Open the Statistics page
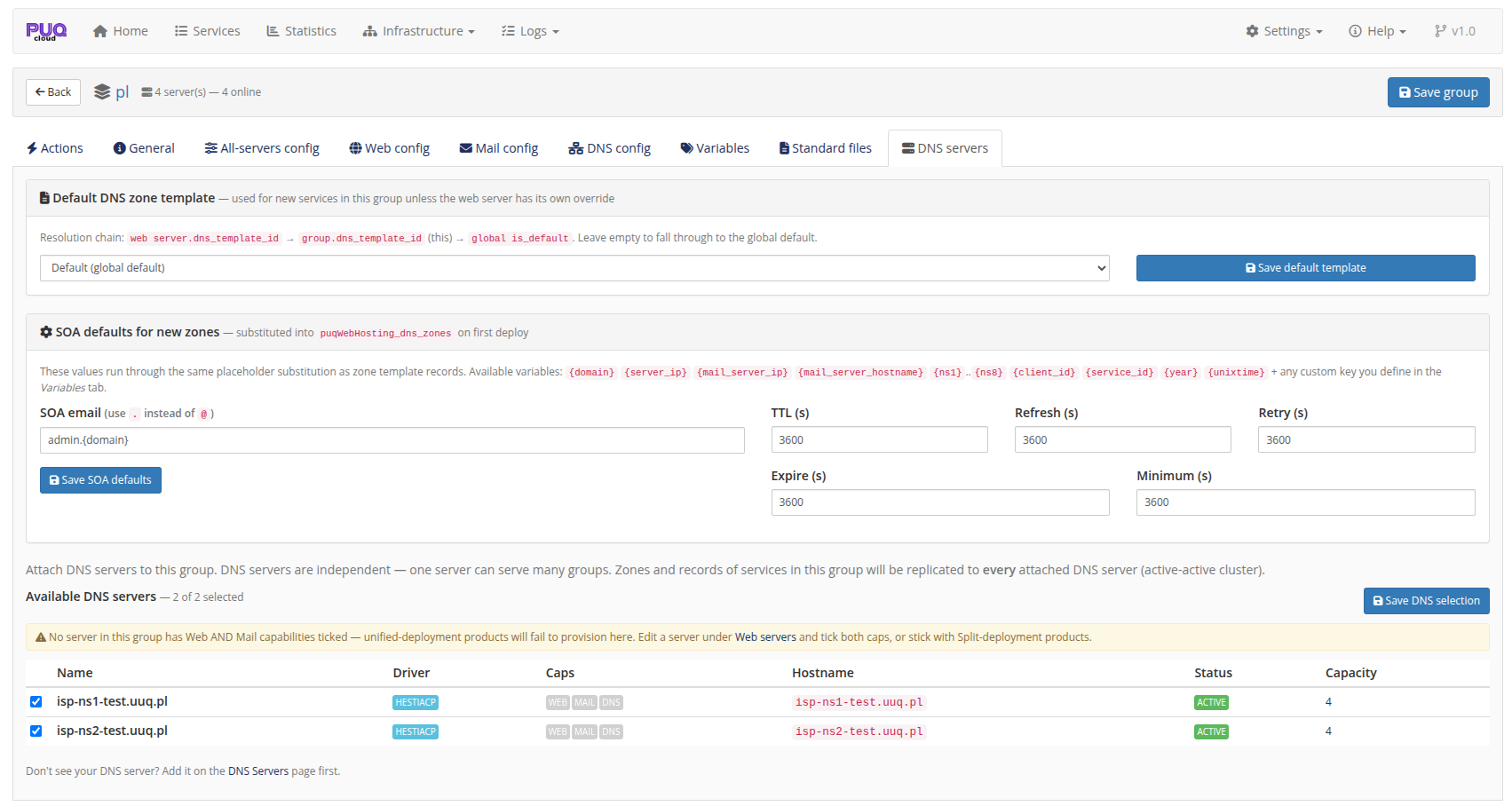Image resolution: width=1512 pixels, height=806 pixels. pos(301,31)
